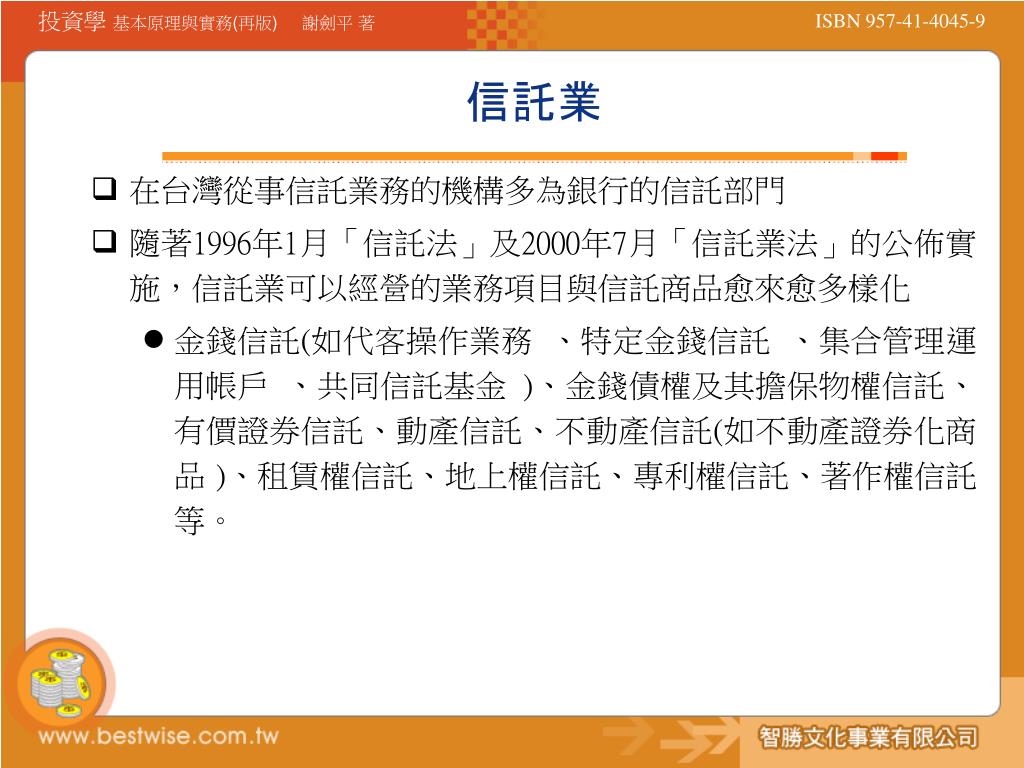The width and height of the screenshot is (1024, 768).
Task: Click the header title 投資學
Action: (x=72, y=22)
